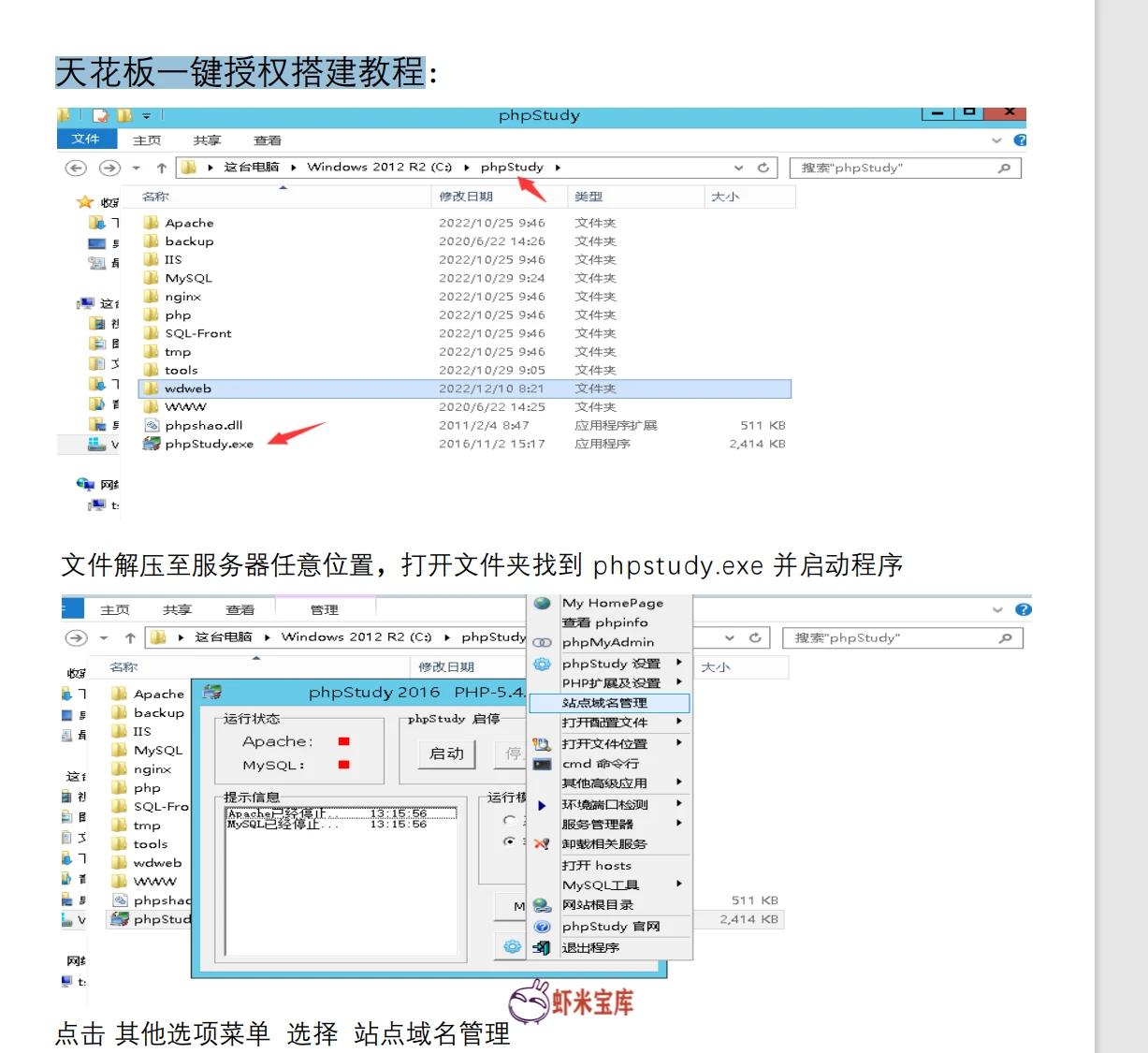Image resolution: width=1148 pixels, height=1053 pixels.
Task: Click the refresh icon in second Explorer address bar
Action: click(755, 637)
